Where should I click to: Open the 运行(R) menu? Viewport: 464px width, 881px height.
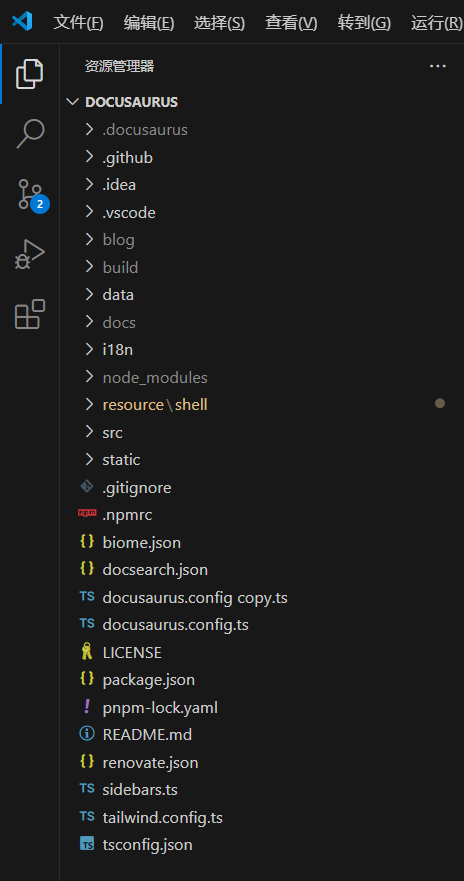pos(436,22)
